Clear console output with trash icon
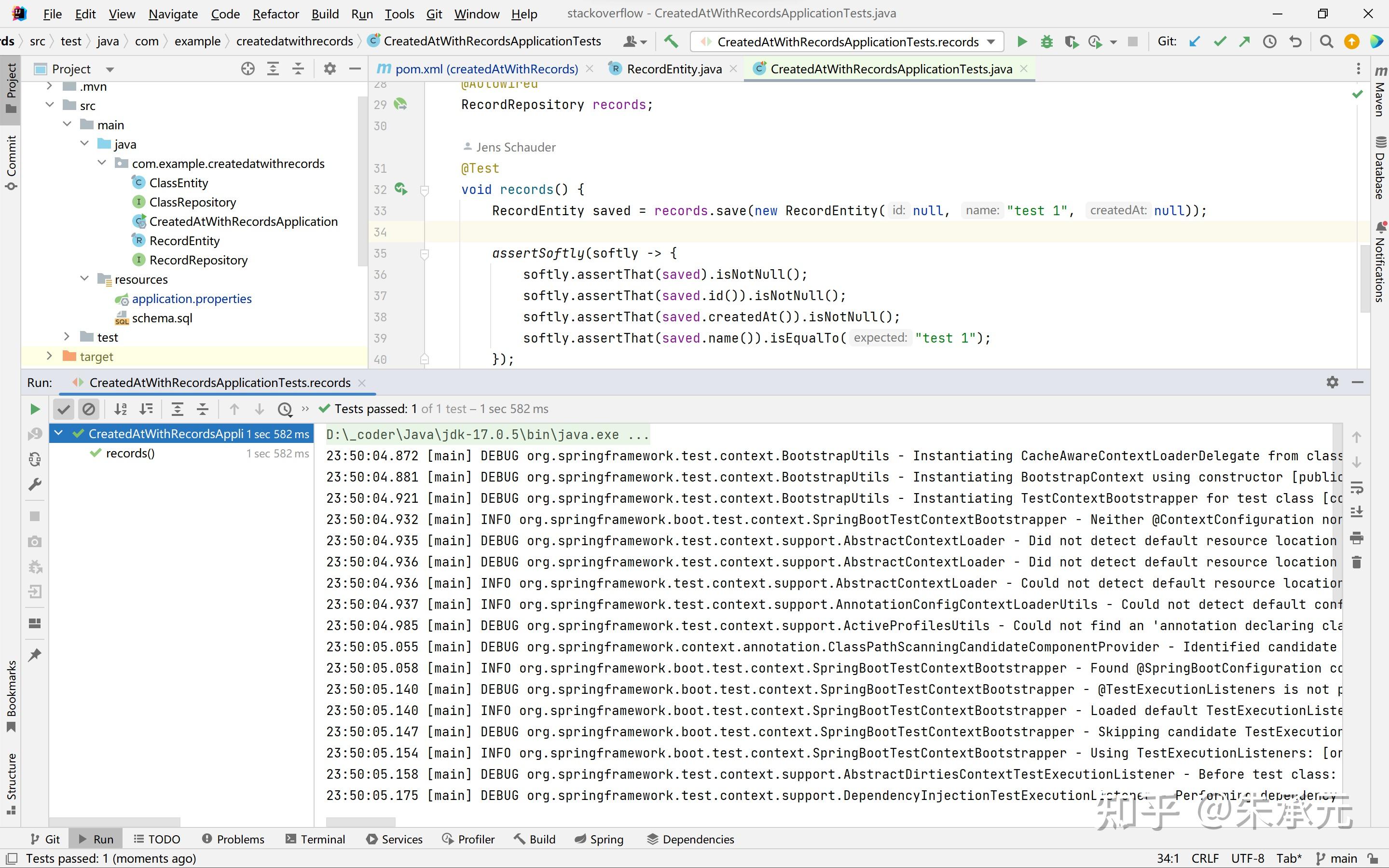 point(1356,562)
